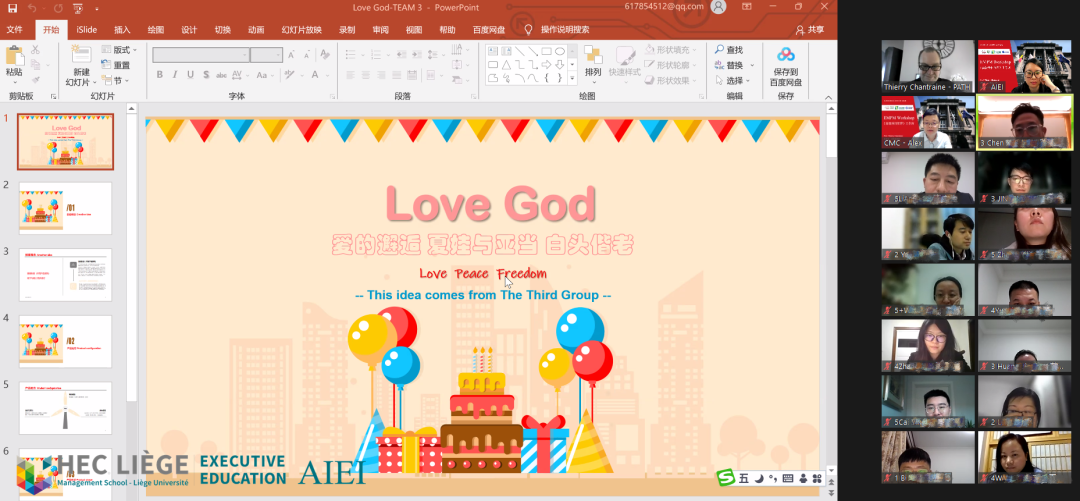This screenshot has height=501, width=1080.
Task: Switch to the Insert (插入) tab
Action: [122, 30]
